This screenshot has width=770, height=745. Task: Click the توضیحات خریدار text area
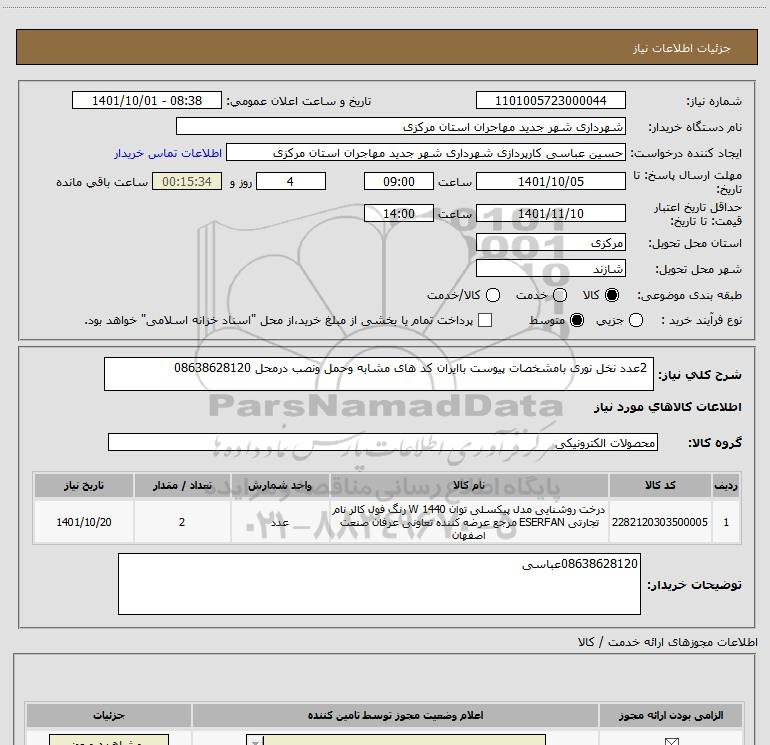click(x=379, y=584)
